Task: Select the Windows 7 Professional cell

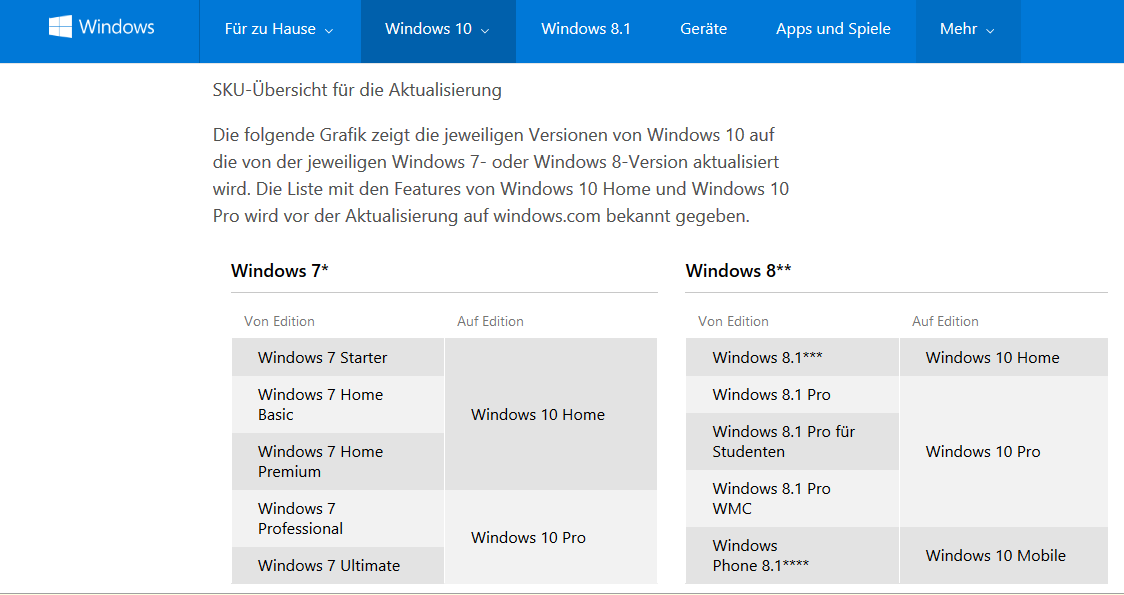Action: pos(338,518)
